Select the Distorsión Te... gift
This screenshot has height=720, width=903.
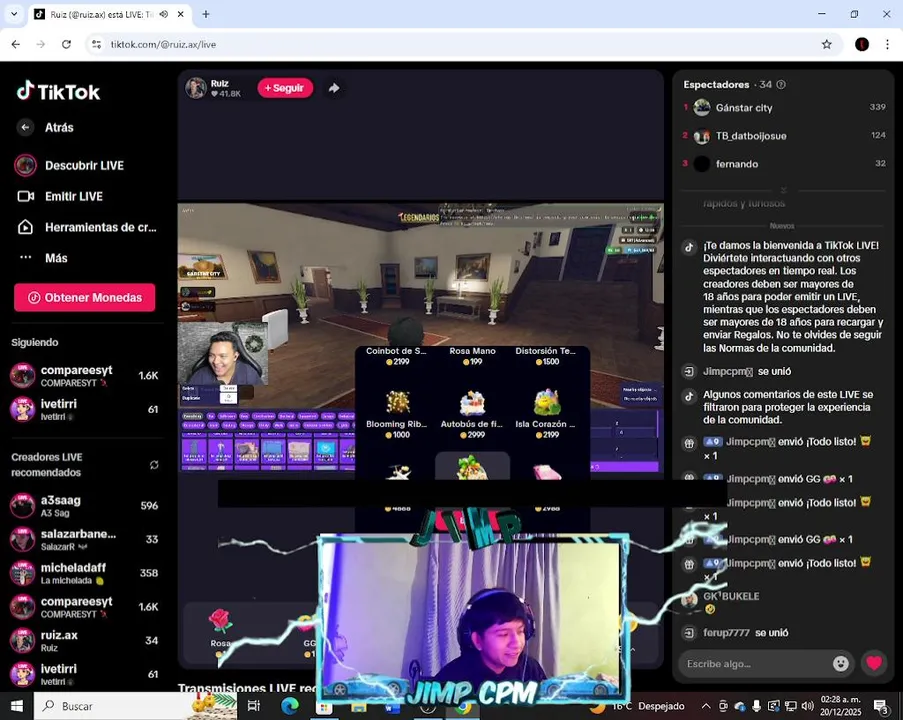click(545, 356)
